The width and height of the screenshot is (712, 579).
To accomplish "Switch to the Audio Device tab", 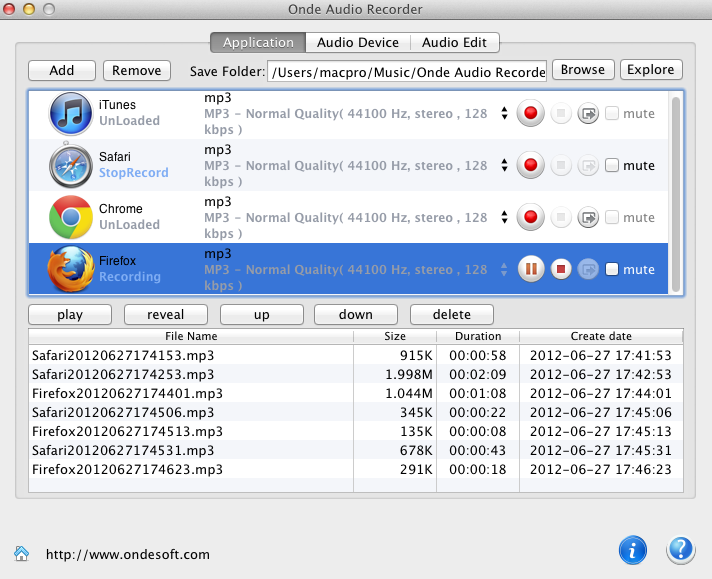I will 357,43.
